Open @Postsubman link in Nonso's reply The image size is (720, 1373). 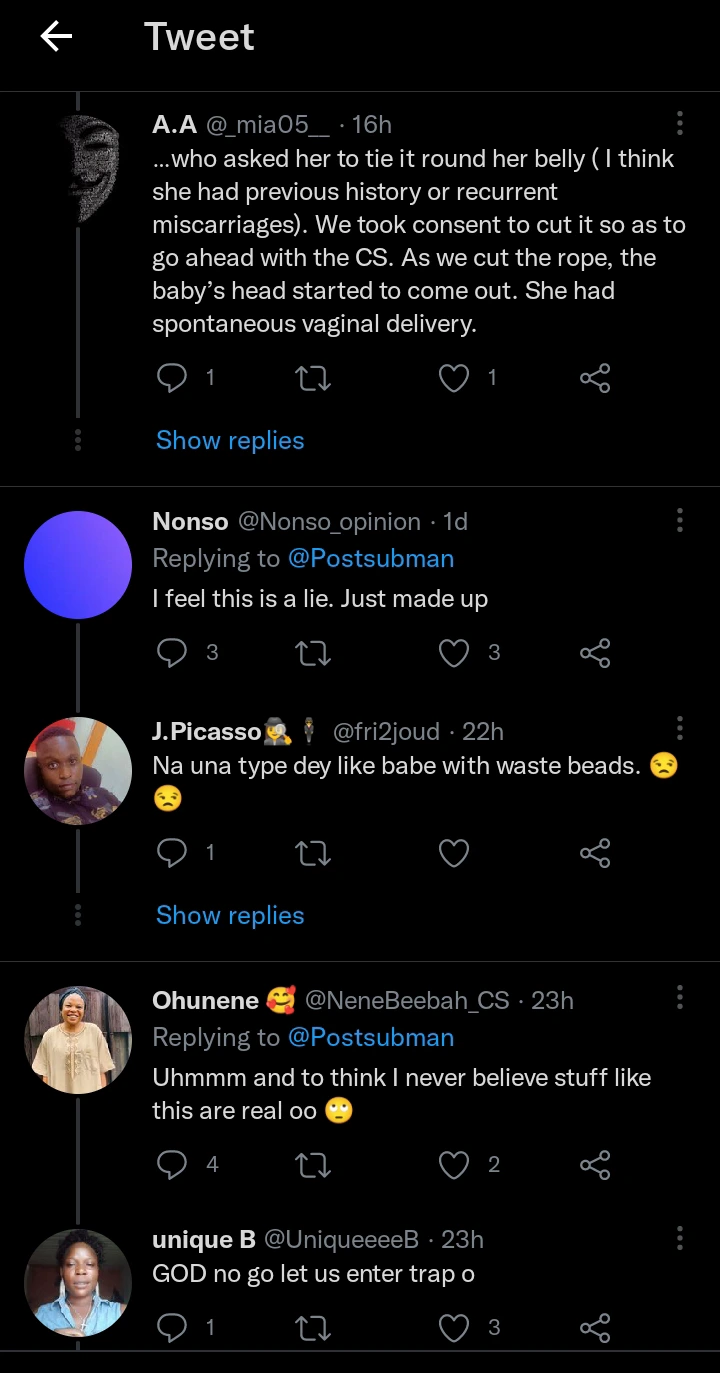pos(371,559)
